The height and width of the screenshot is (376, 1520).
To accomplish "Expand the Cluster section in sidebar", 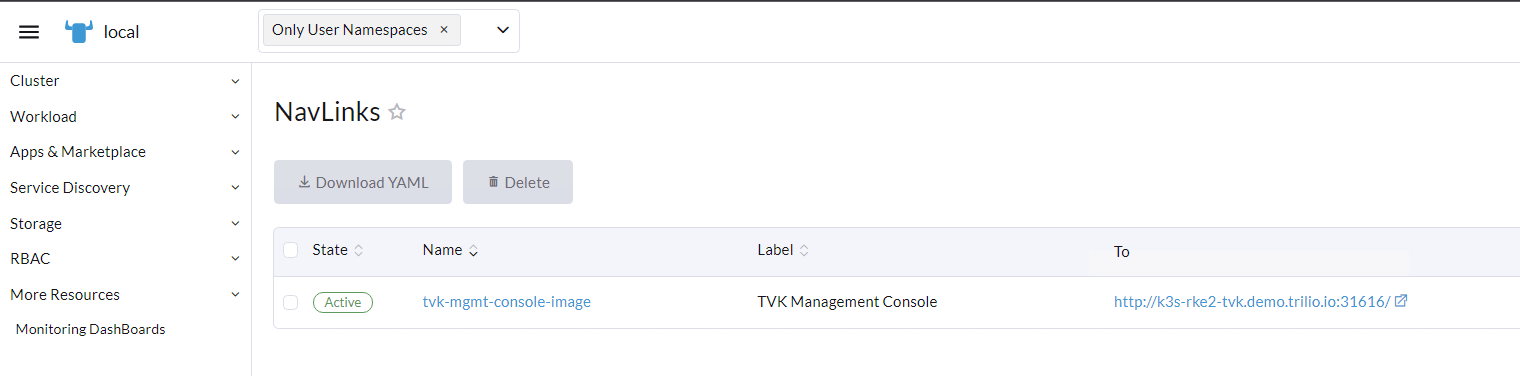I will (x=125, y=81).
